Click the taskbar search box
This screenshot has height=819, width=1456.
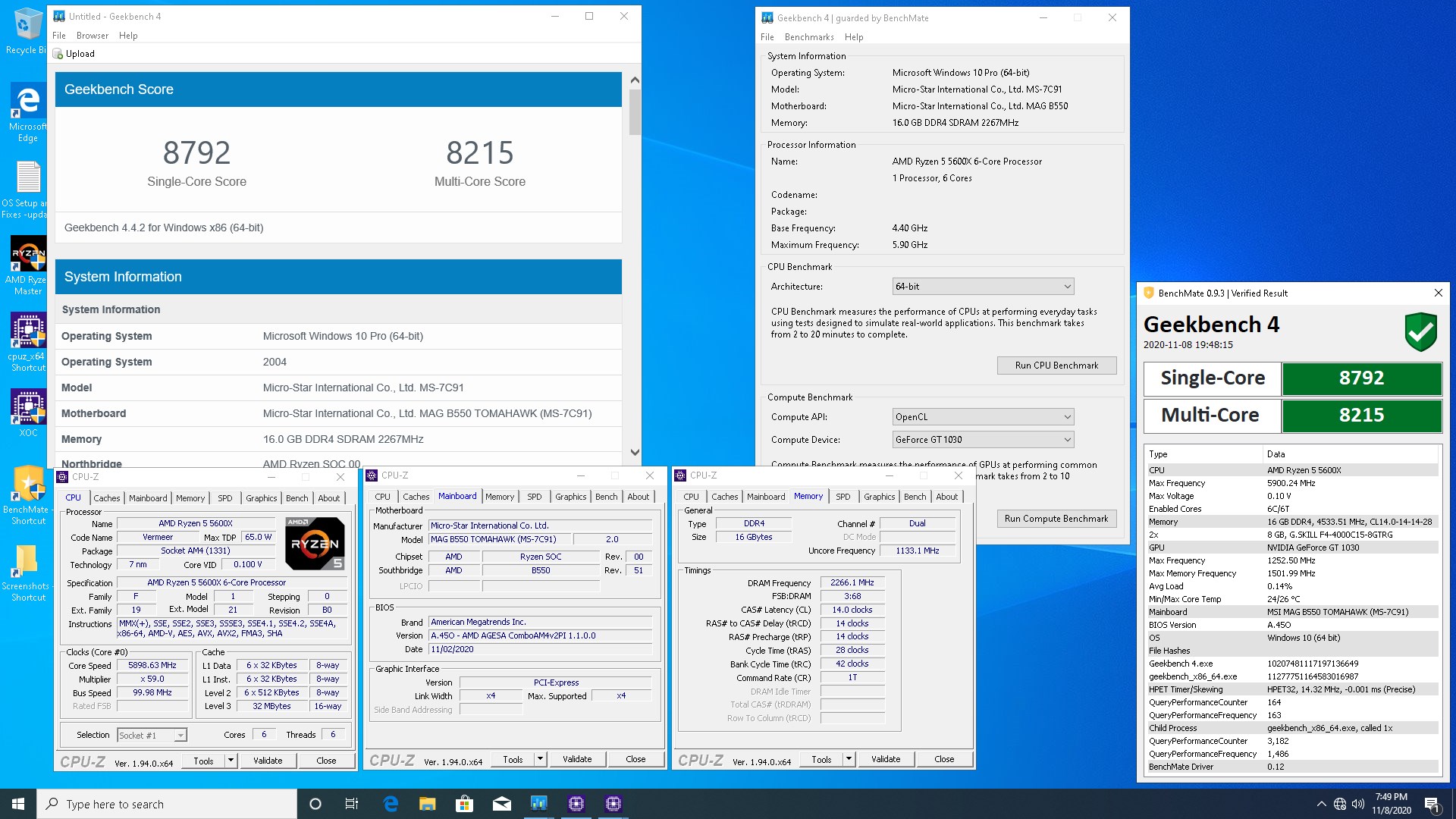tap(167, 804)
